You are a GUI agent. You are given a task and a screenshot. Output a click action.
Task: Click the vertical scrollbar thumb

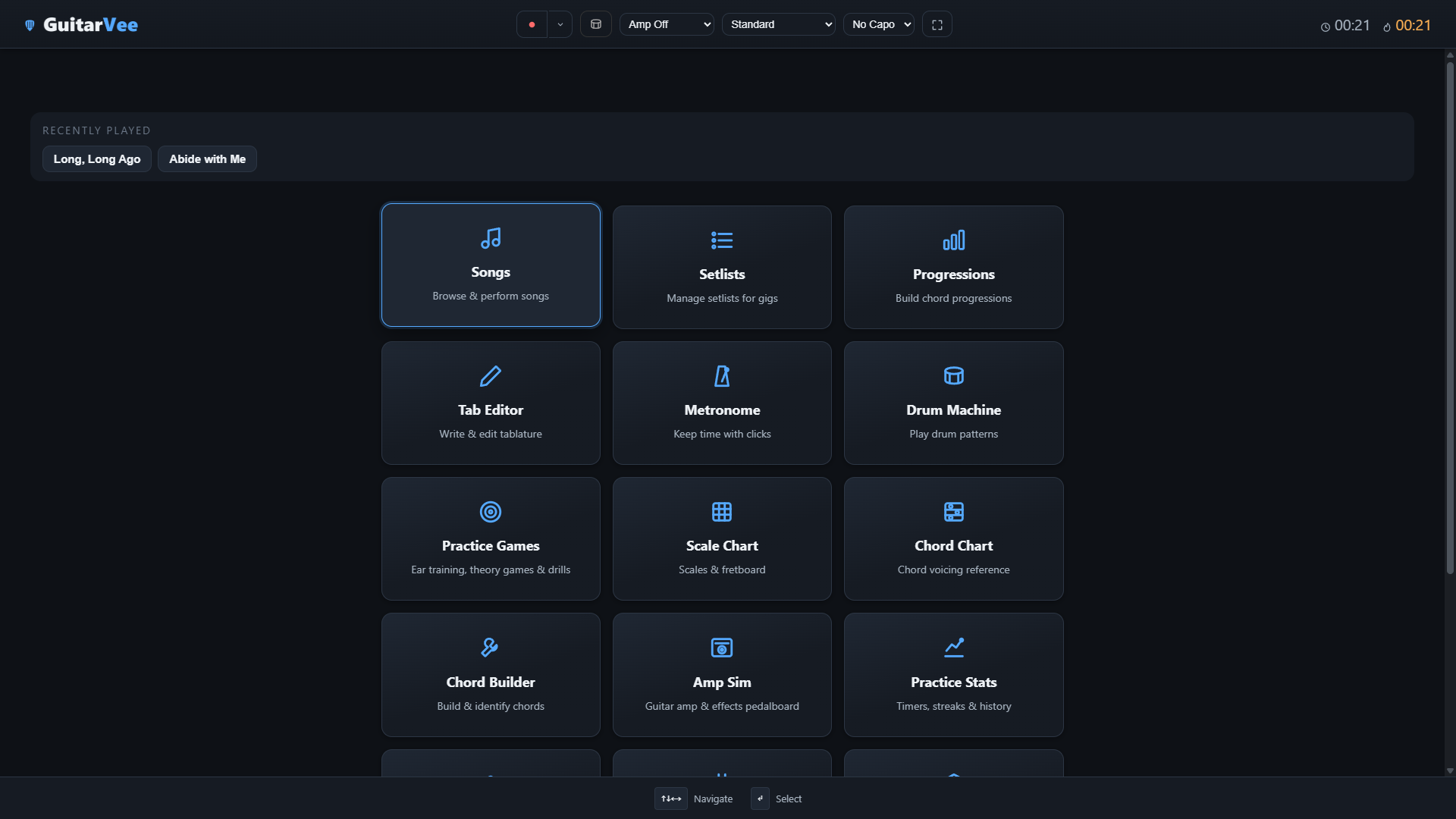(1450, 318)
